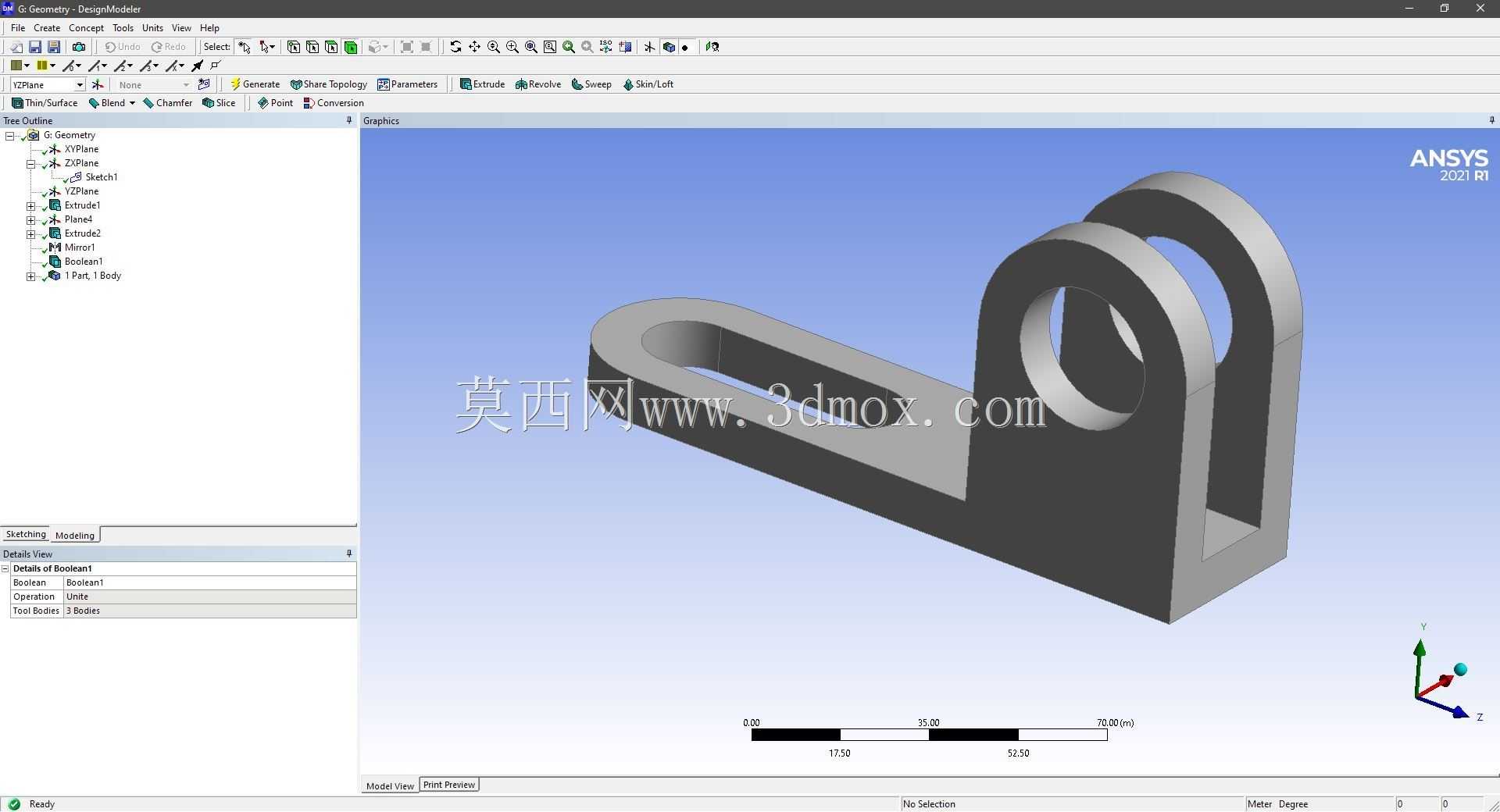This screenshot has height=812, width=1500.
Task: Click the Shrink Face Selection icon
Action: pyautogui.click(x=426, y=47)
